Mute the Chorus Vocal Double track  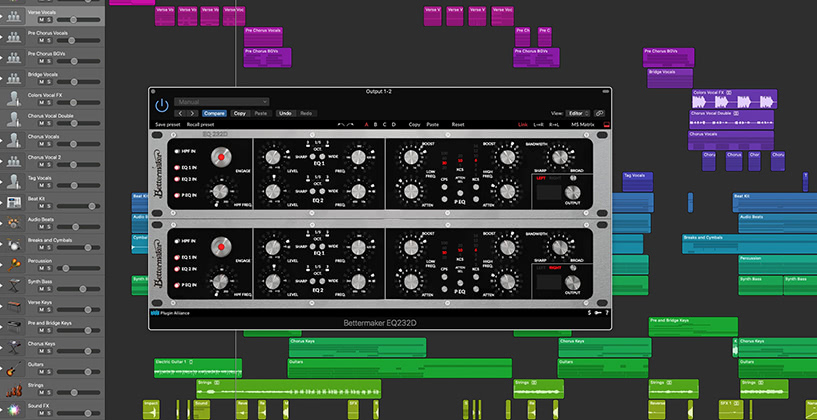point(41,123)
